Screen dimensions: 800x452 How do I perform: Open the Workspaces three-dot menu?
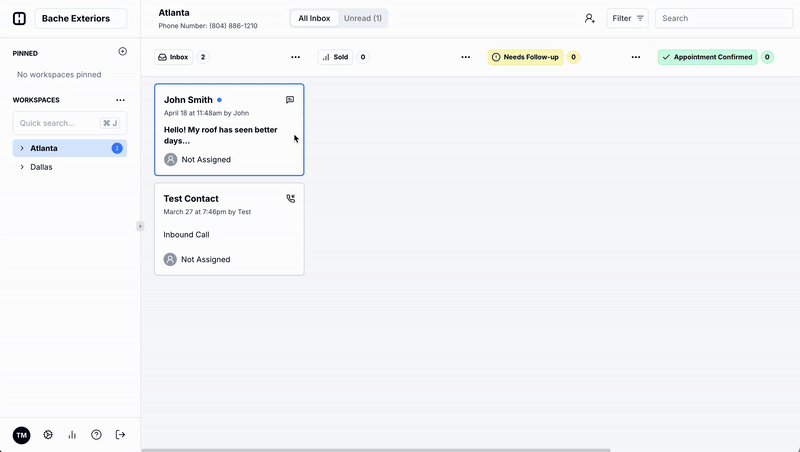(120, 100)
